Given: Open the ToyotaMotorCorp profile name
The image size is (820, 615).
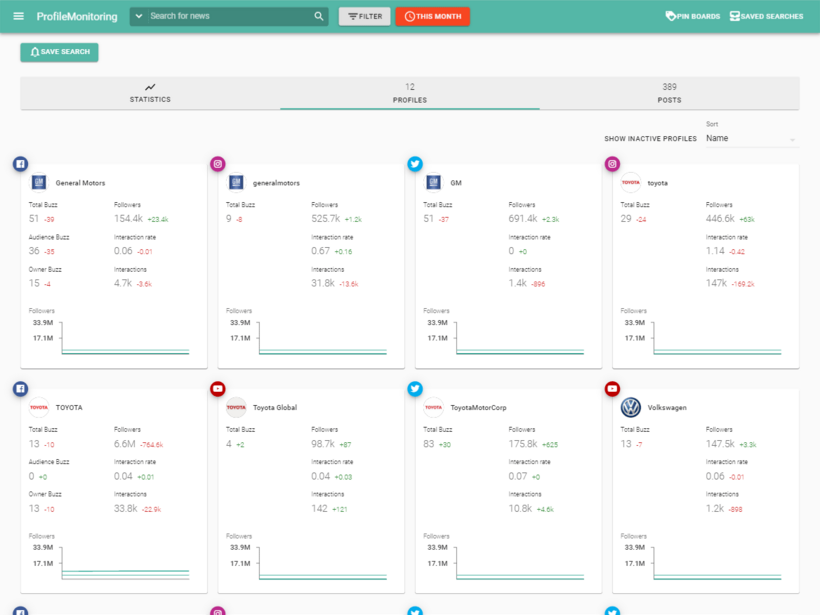Looking at the screenshot, I should click(x=479, y=407).
